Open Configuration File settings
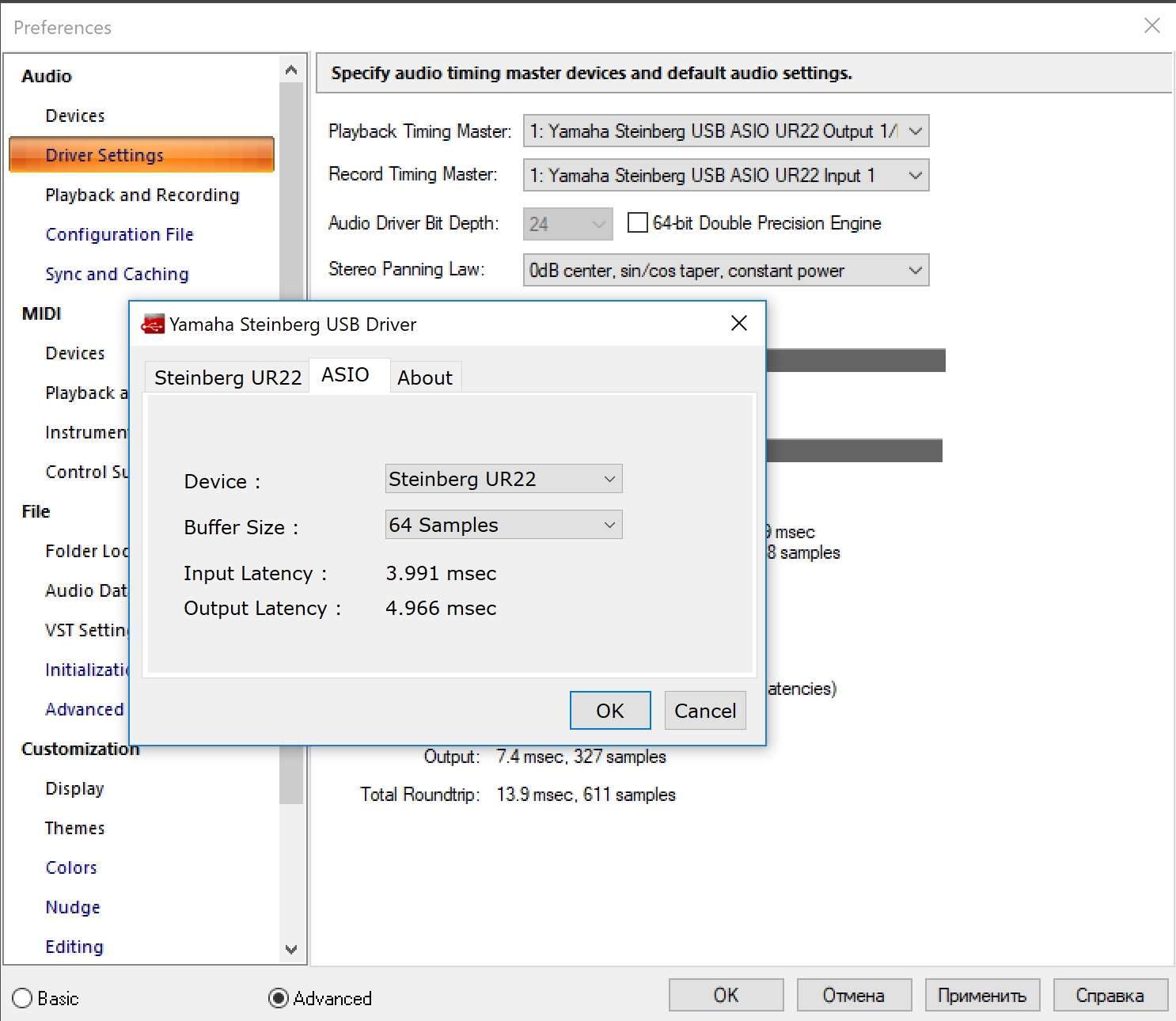Viewport: 1176px width, 1021px height. pyautogui.click(x=119, y=234)
